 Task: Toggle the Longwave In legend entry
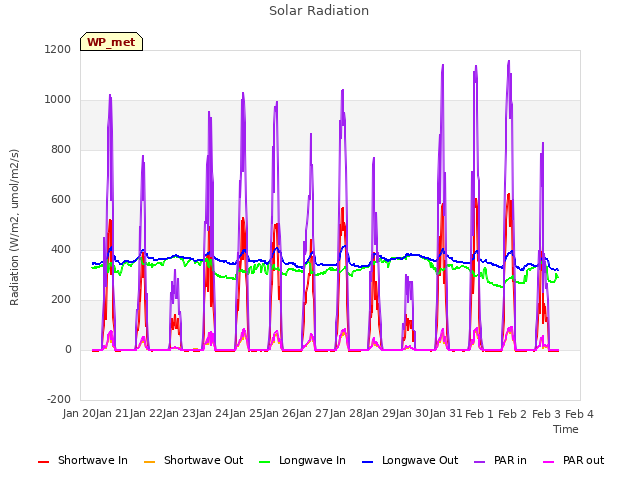click(302, 460)
